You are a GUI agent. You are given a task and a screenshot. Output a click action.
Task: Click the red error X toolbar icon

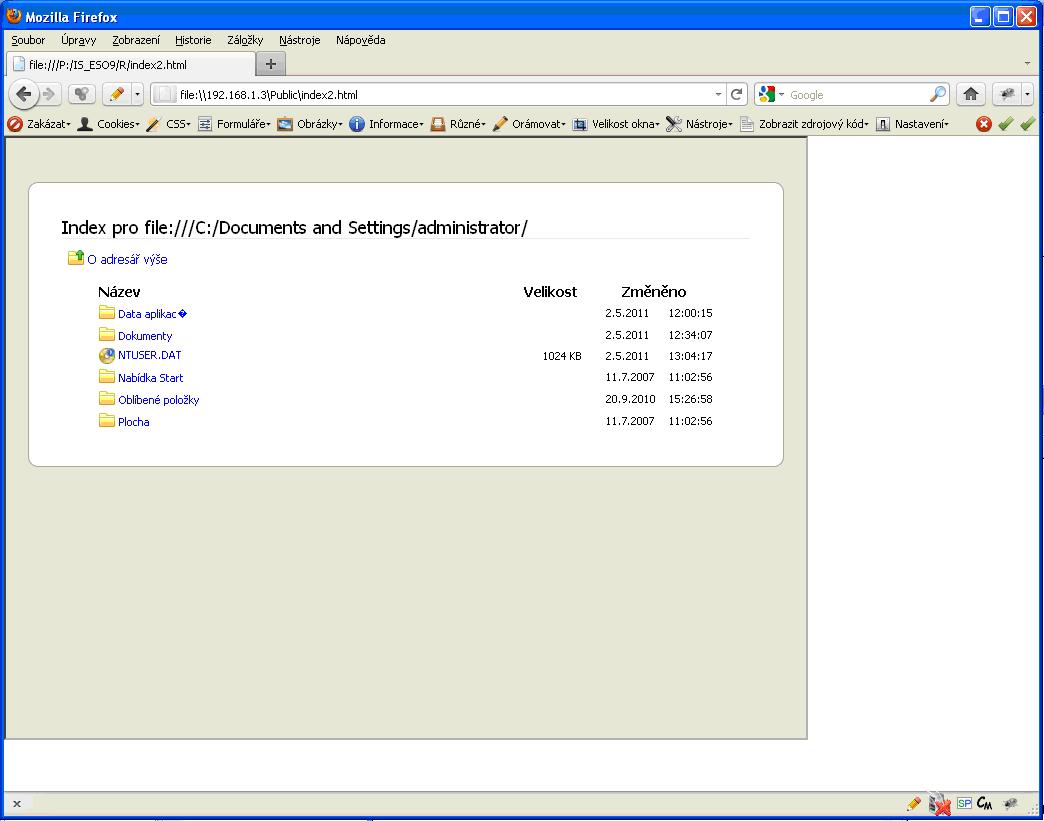[983, 124]
